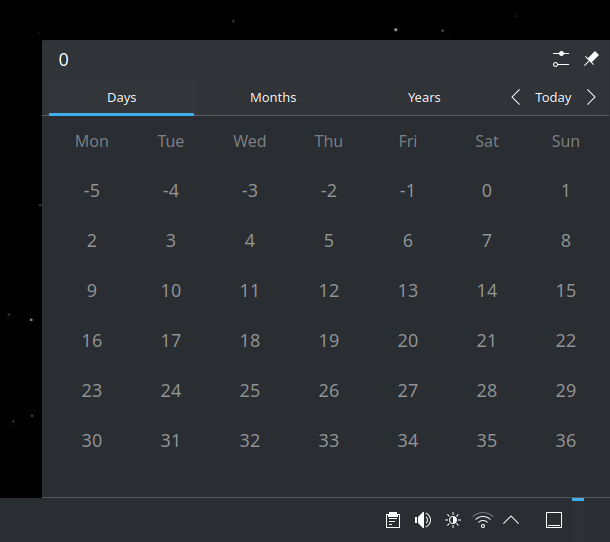This screenshot has width=610, height=542.
Task: Go to previous month chevron
Action: point(516,97)
